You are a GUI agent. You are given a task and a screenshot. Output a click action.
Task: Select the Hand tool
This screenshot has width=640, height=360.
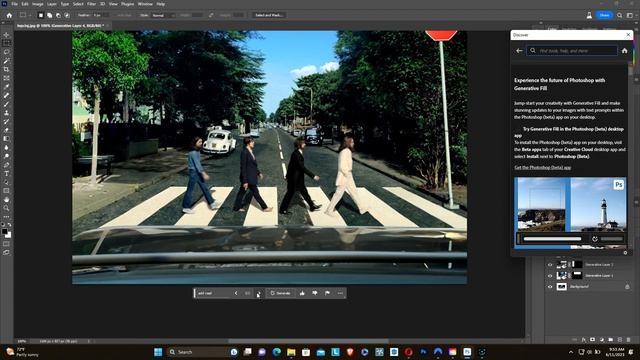(6, 200)
